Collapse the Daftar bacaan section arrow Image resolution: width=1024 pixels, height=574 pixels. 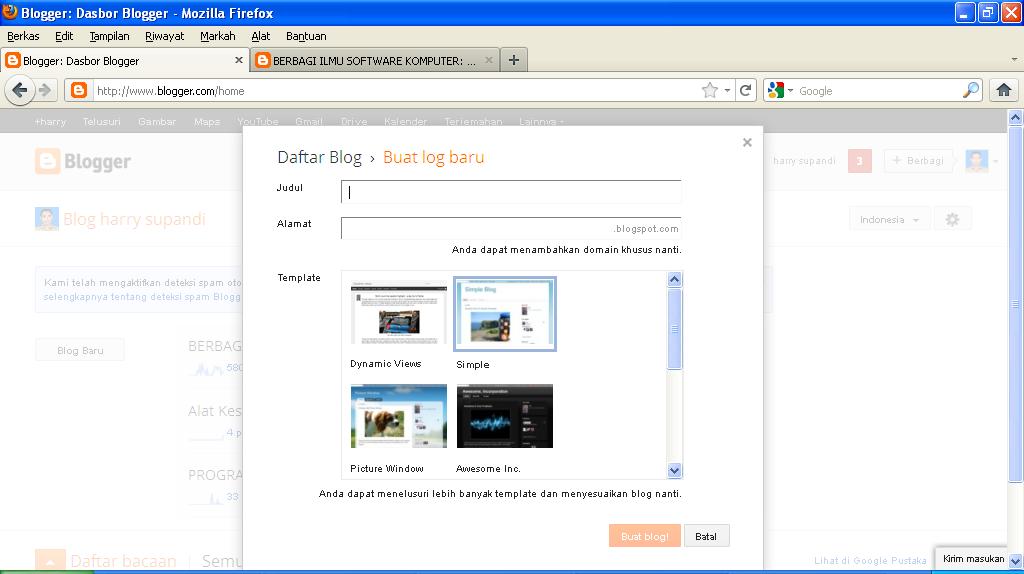(x=50, y=560)
